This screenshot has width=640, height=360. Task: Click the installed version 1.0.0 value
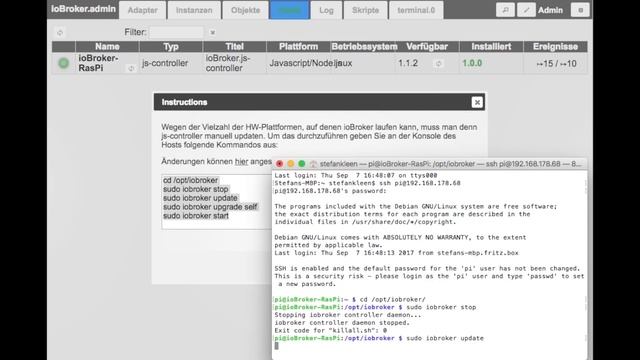pyautogui.click(x=472, y=63)
